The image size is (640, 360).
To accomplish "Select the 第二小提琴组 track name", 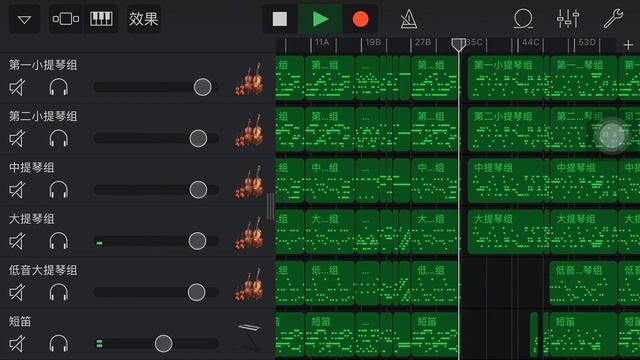I will 43,117.
